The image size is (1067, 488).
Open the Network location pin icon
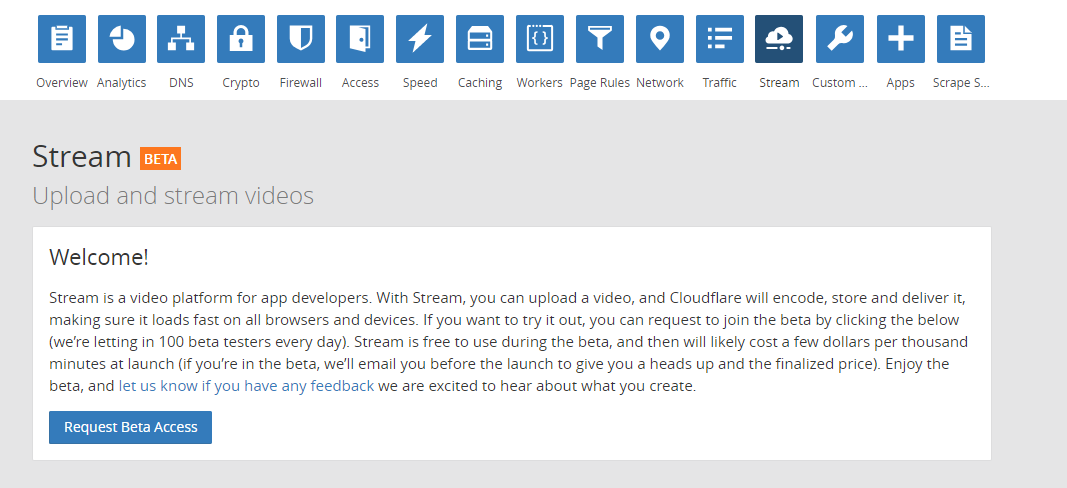pyautogui.click(x=659, y=39)
